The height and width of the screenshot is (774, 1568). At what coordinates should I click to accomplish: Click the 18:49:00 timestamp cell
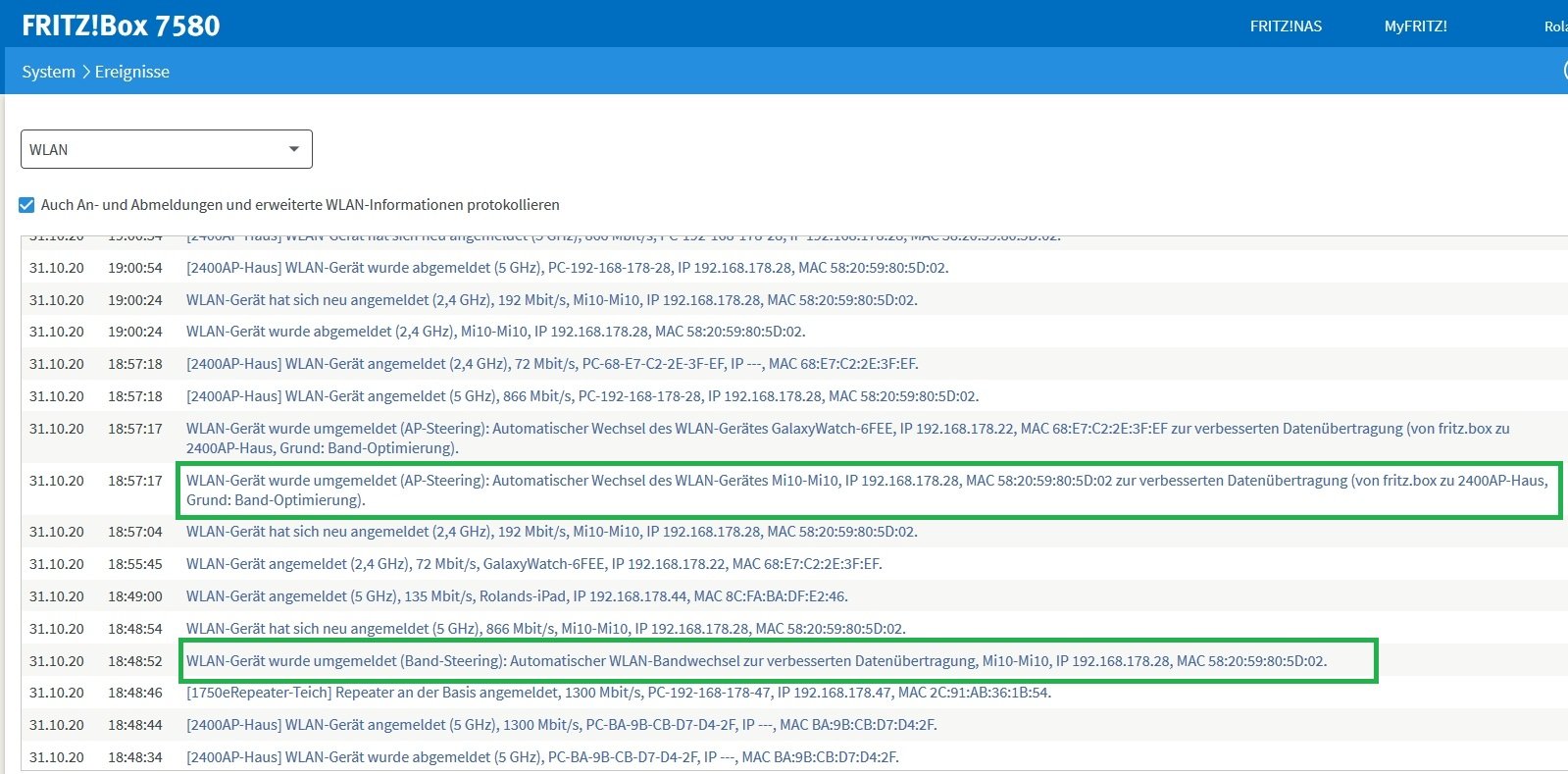[135, 596]
